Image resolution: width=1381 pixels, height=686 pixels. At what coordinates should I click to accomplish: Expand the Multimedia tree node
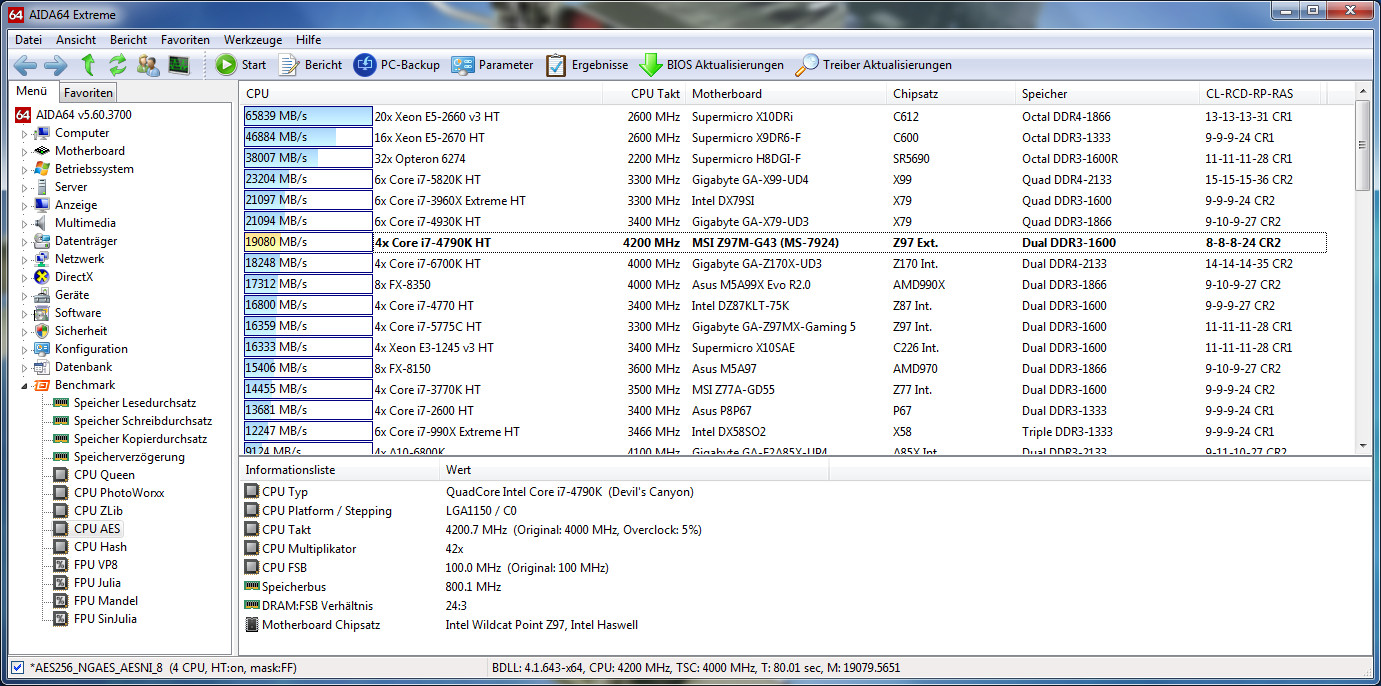(x=25, y=223)
